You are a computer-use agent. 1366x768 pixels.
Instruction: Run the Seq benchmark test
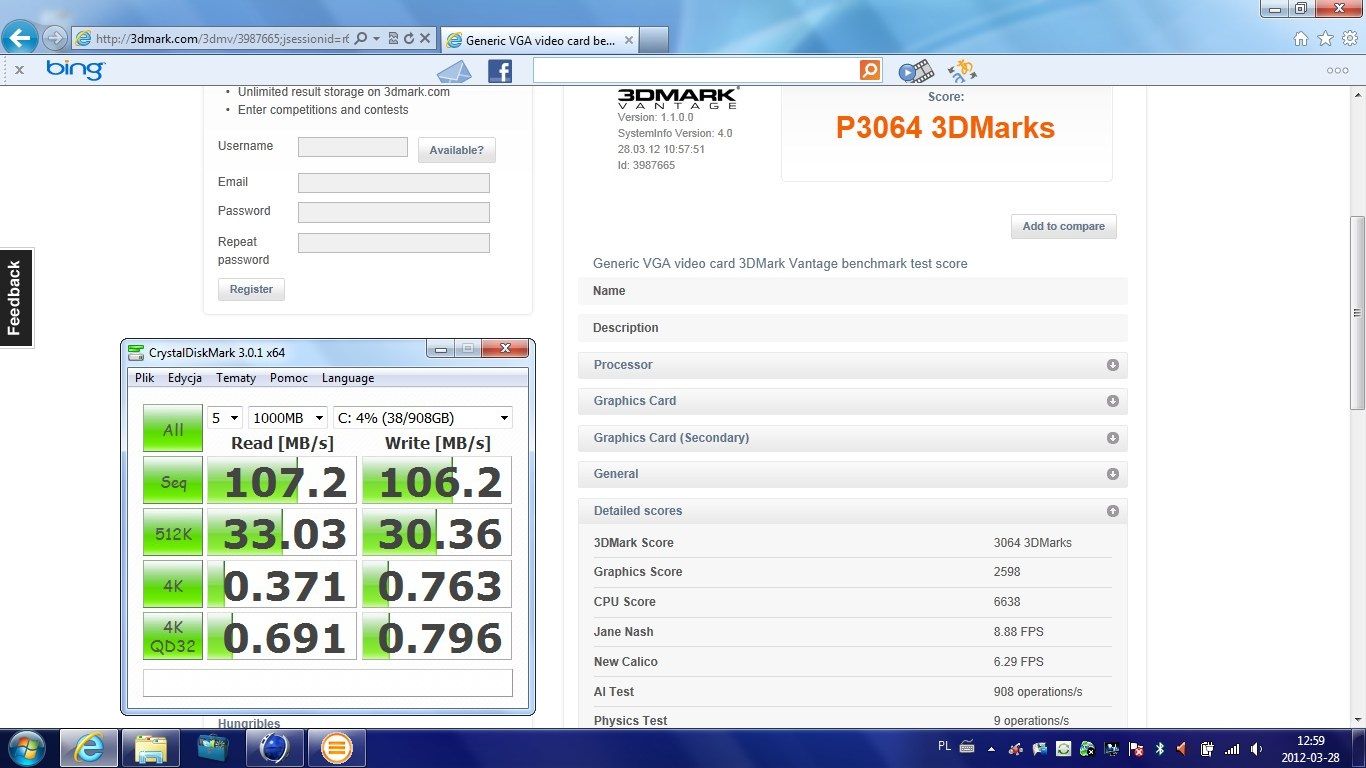[173, 482]
